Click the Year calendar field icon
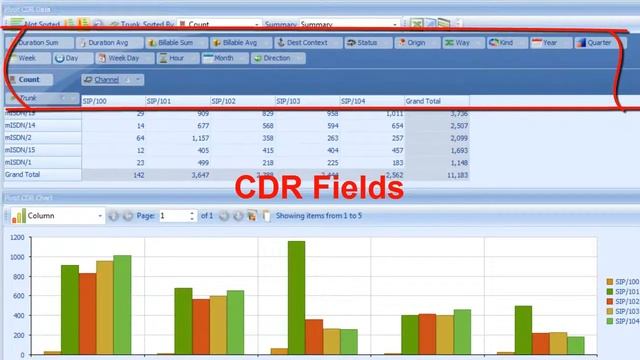 (537, 42)
